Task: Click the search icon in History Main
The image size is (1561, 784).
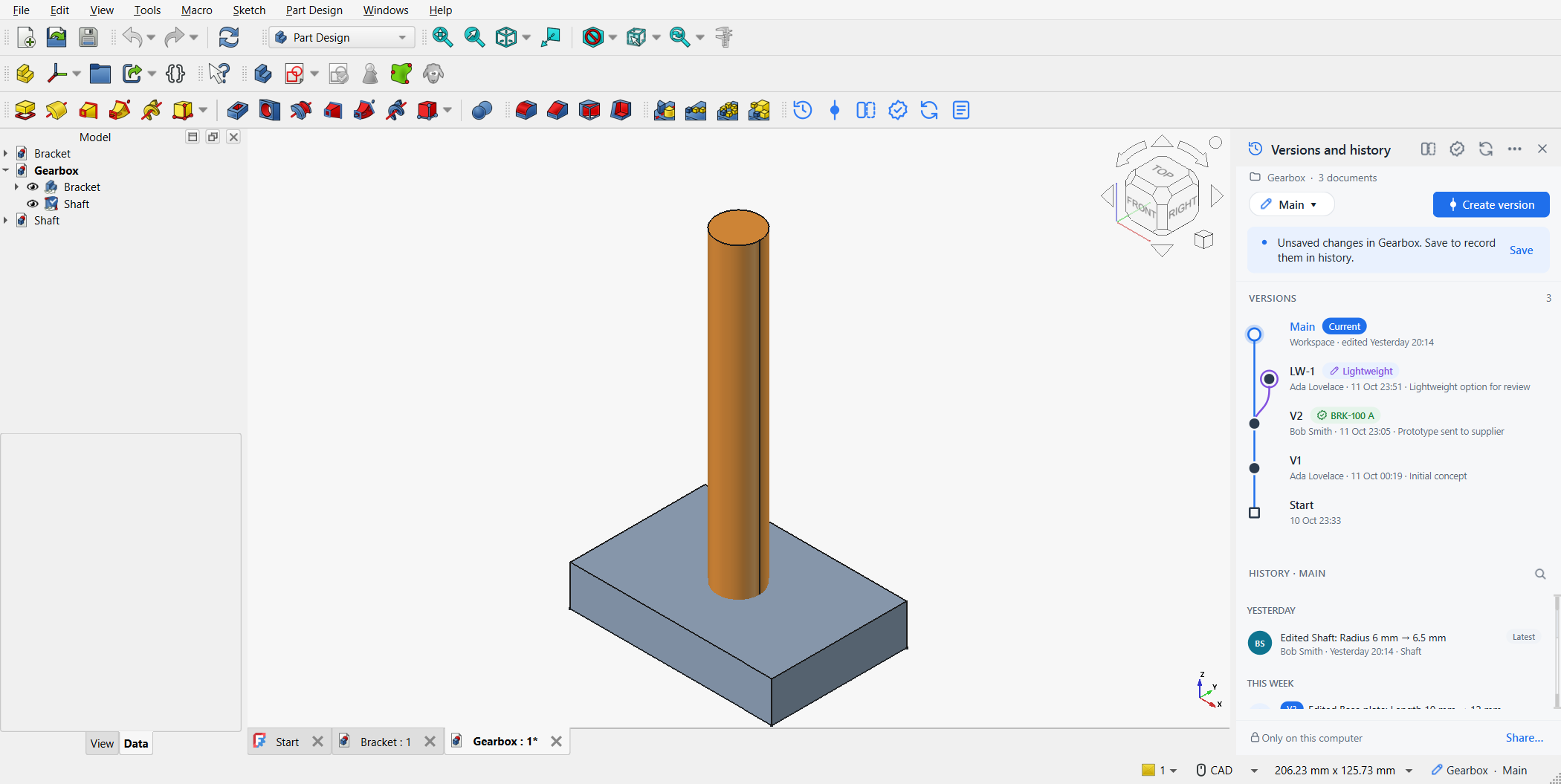Action: tap(1540, 574)
